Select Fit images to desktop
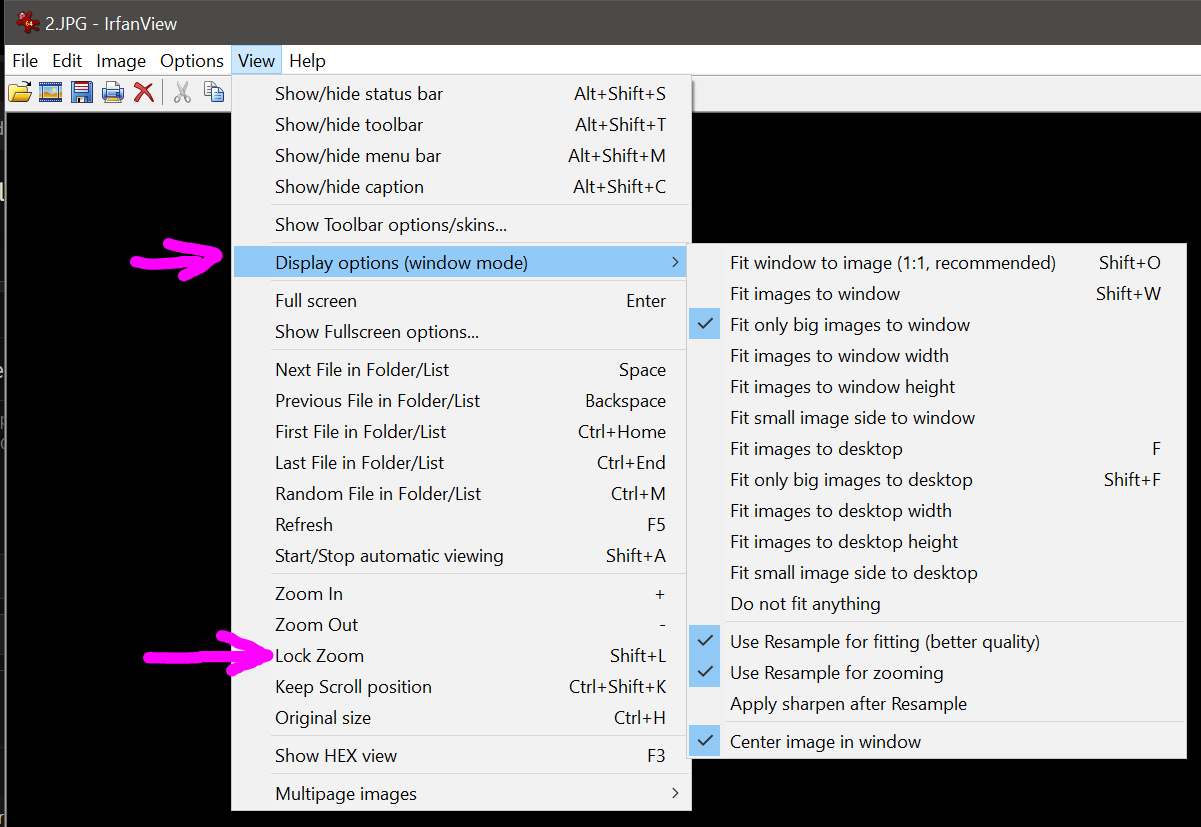The image size is (1201, 827). [937, 449]
